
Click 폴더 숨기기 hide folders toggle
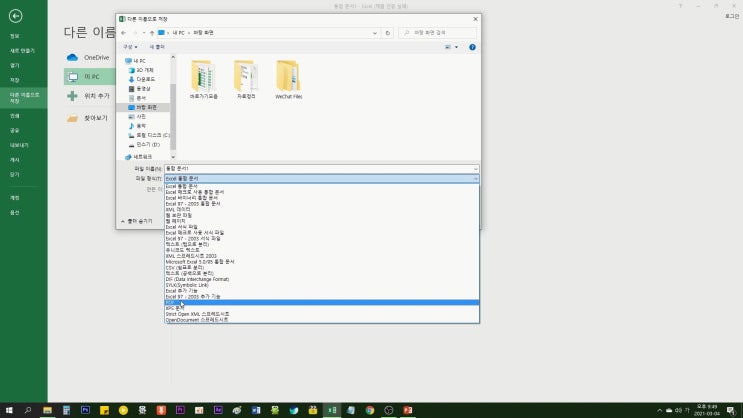136,221
